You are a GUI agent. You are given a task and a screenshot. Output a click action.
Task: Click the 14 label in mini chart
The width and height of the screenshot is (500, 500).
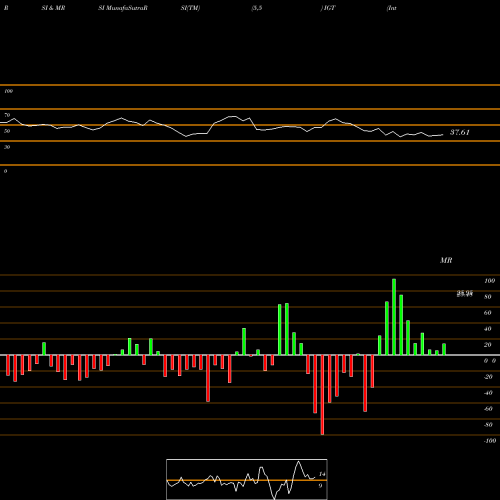(322, 474)
